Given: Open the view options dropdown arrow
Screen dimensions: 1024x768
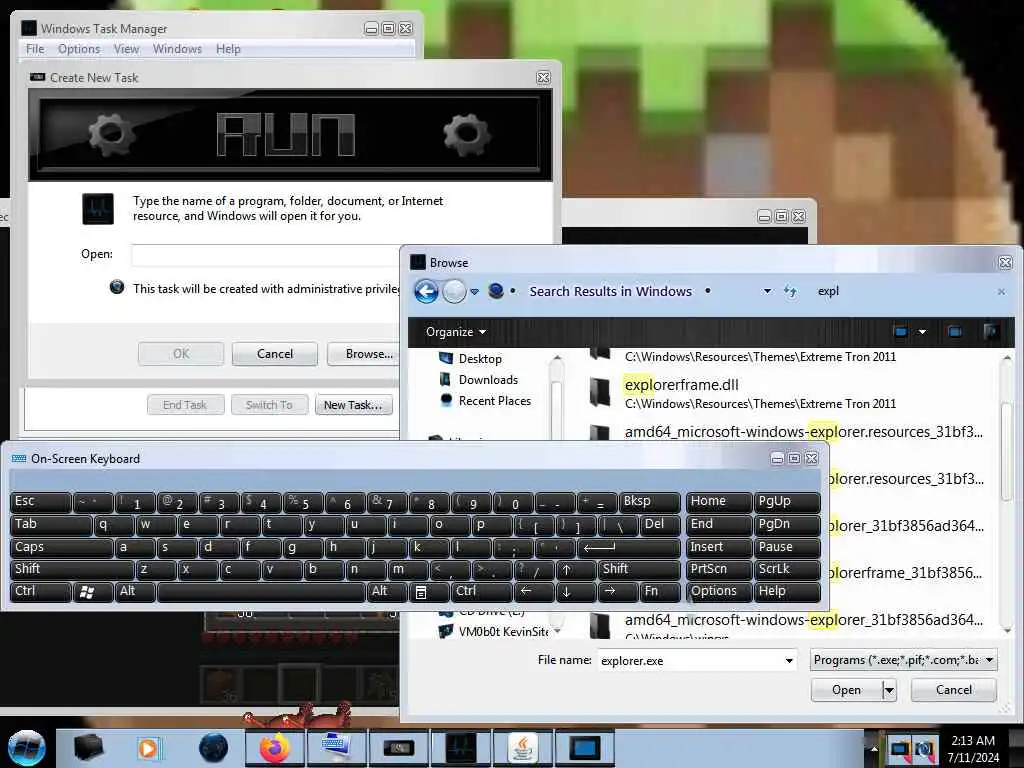Looking at the screenshot, I should pos(922,332).
